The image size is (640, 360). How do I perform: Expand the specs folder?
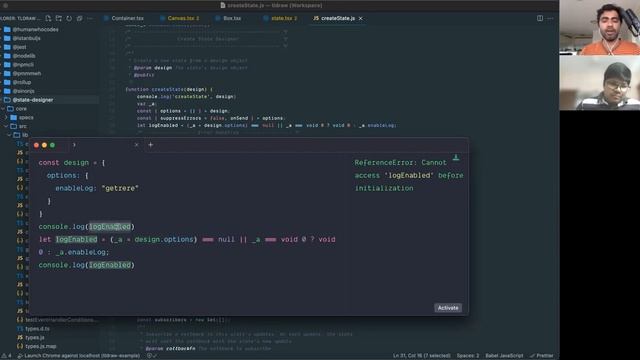click(26, 117)
